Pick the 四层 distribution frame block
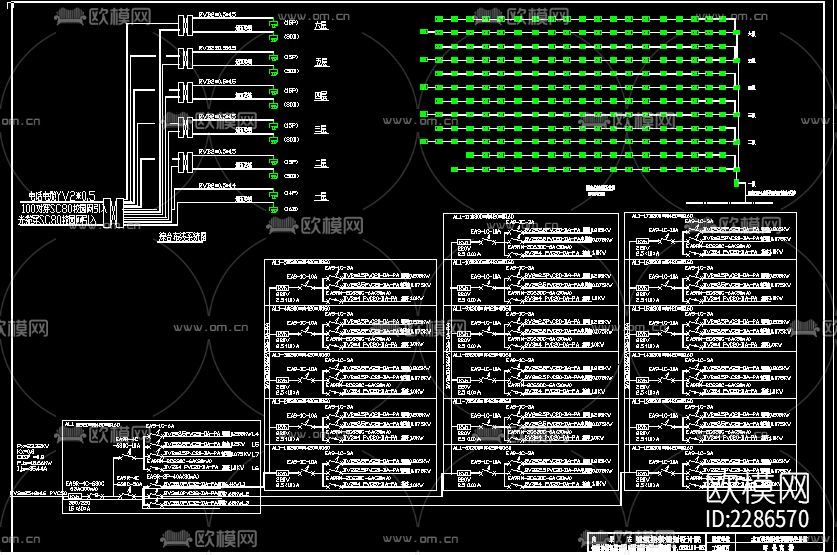837x555 pixels. (x=185, y=92)
